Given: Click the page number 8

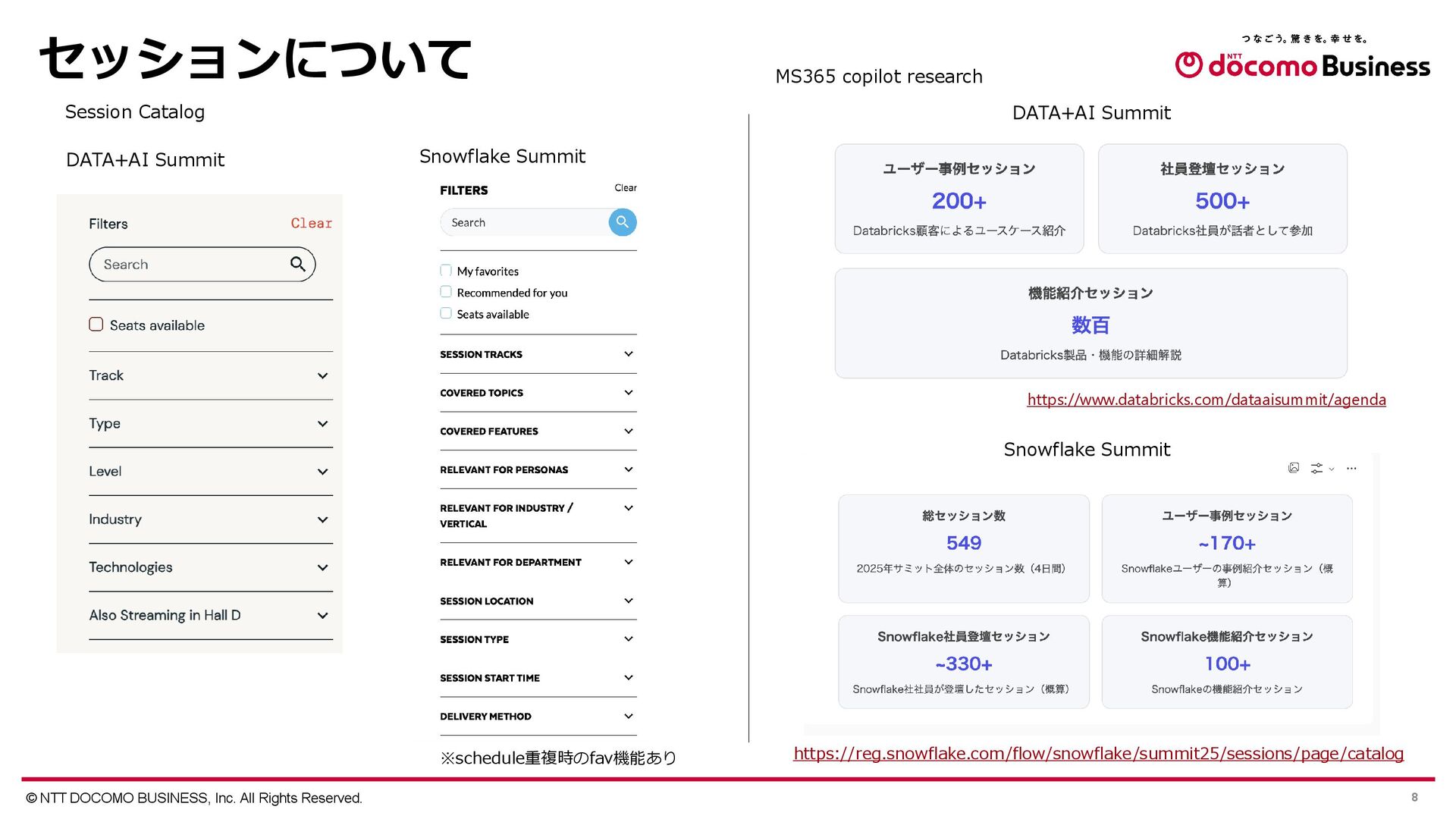Looking at the screenshot, I should click(x=1414, y=797).
